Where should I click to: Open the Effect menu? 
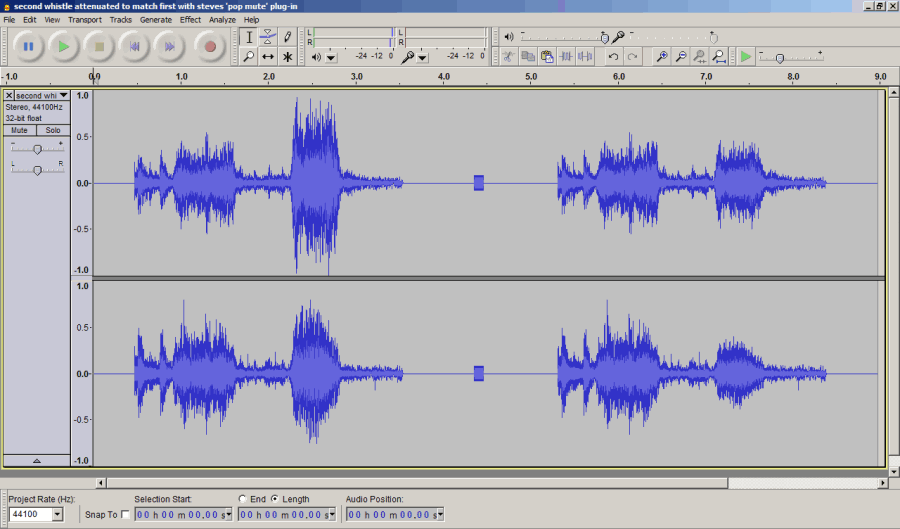click(190, 20)
